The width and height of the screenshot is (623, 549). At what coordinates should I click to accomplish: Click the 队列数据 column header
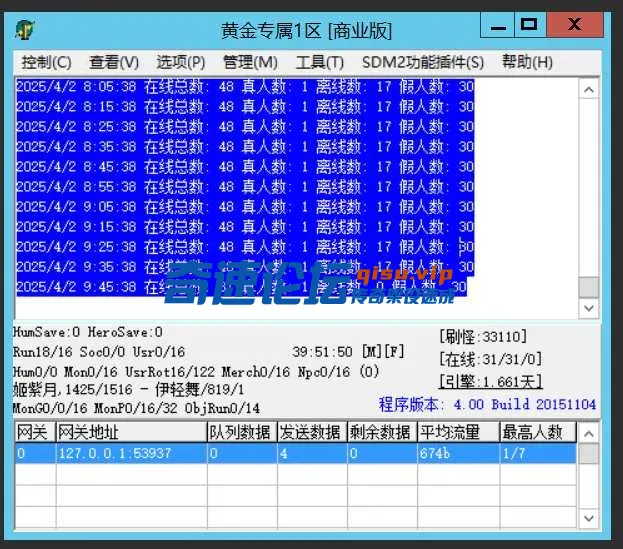tap(242, 432)
